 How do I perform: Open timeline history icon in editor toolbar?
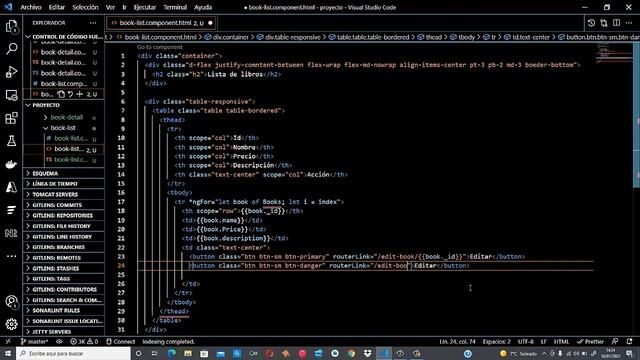(591, 23)
